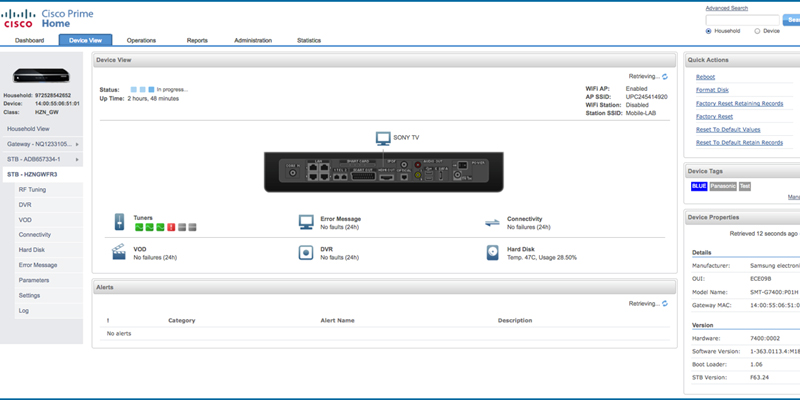The image size is (800, 400).
Task: Expand the STB - ADB657334-1 tree item
Action: tap(77, 159)
